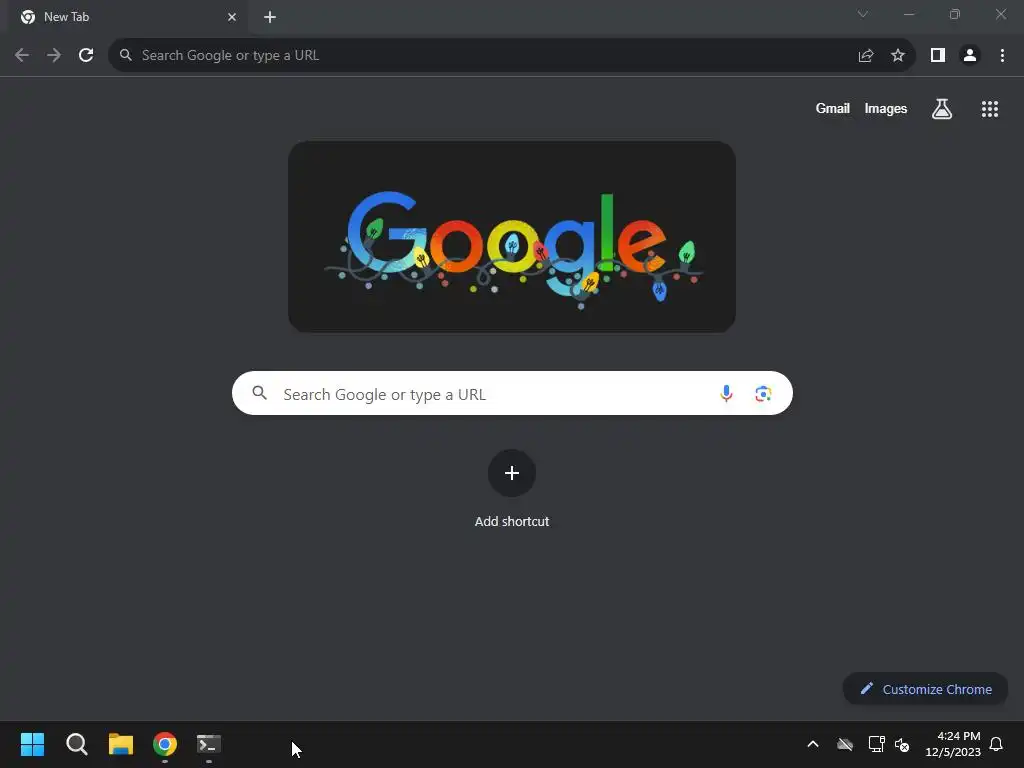The image size is (1024, 768).
Task: Share this page via the share icon
Action: 866,56
